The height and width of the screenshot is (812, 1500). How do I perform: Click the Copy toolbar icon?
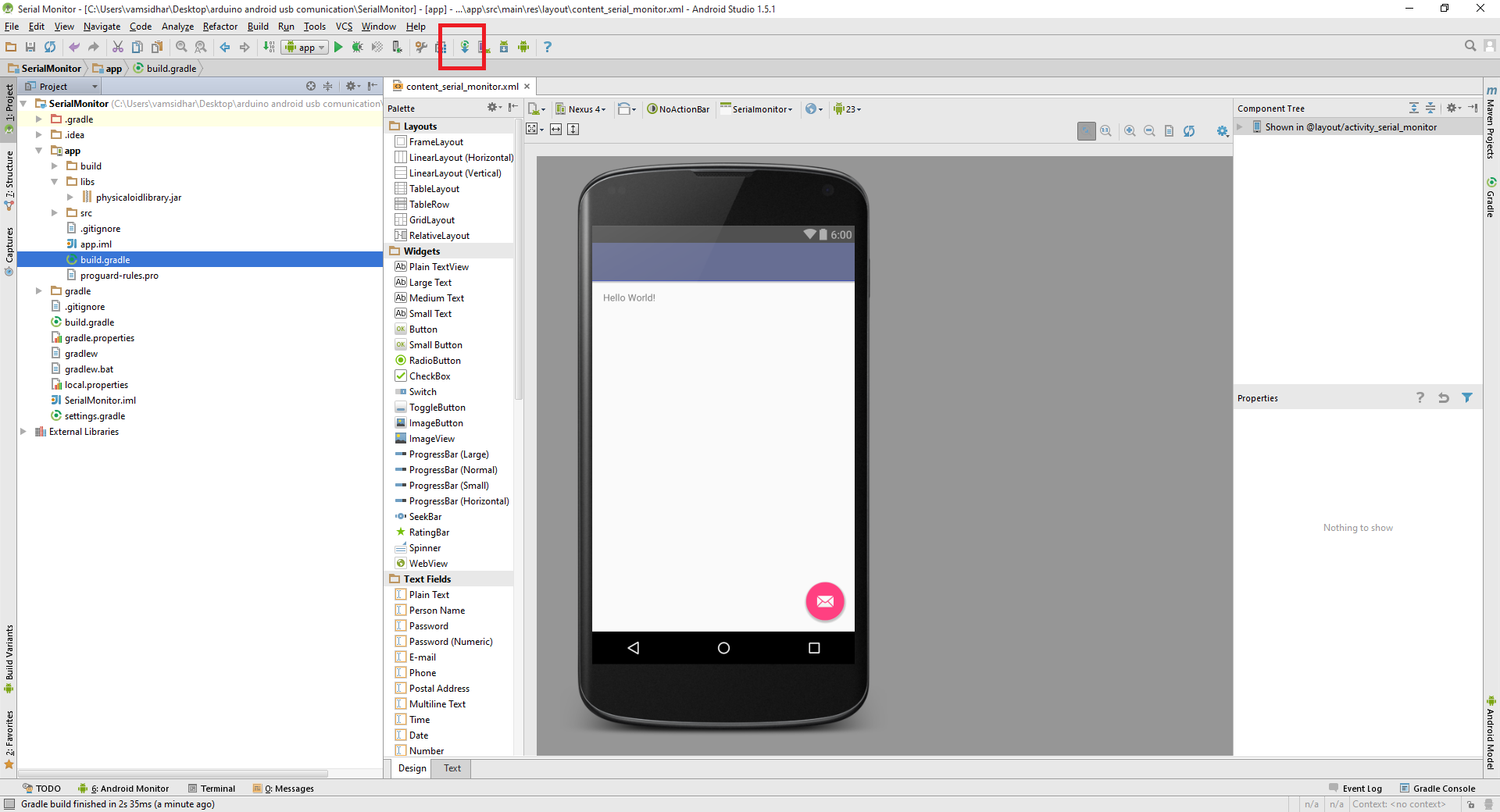coord(137,47)
